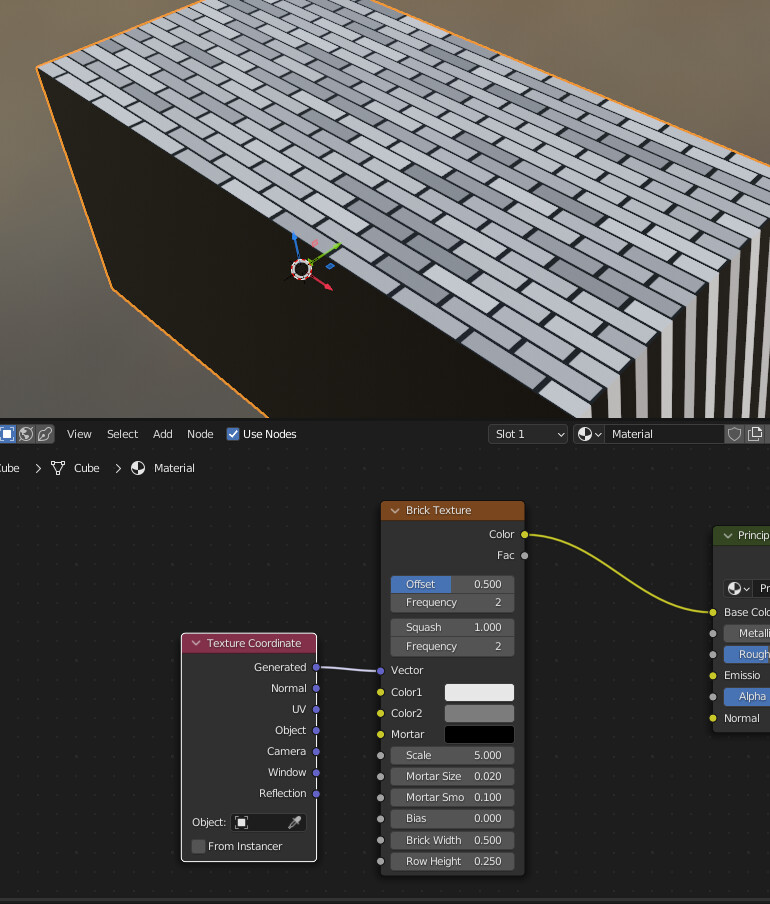Collapse the Texture Coordinate node
The image size is (770, 904).
tap(196, 643)
